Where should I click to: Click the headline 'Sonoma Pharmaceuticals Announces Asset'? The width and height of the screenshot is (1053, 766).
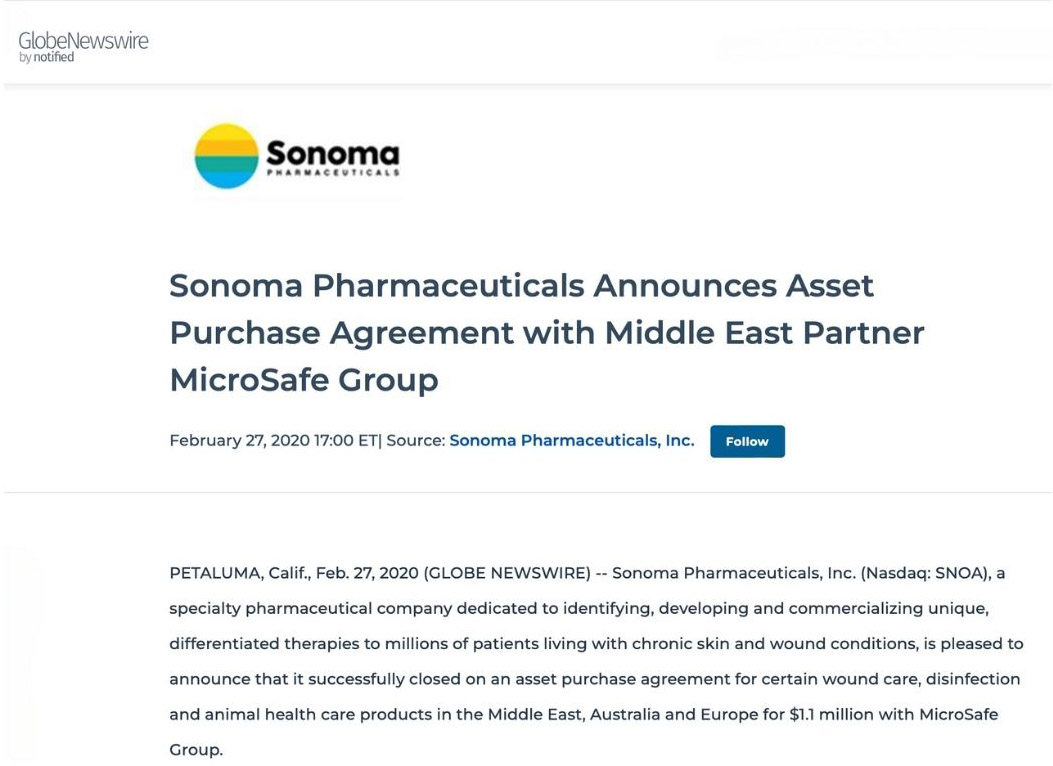521,286
